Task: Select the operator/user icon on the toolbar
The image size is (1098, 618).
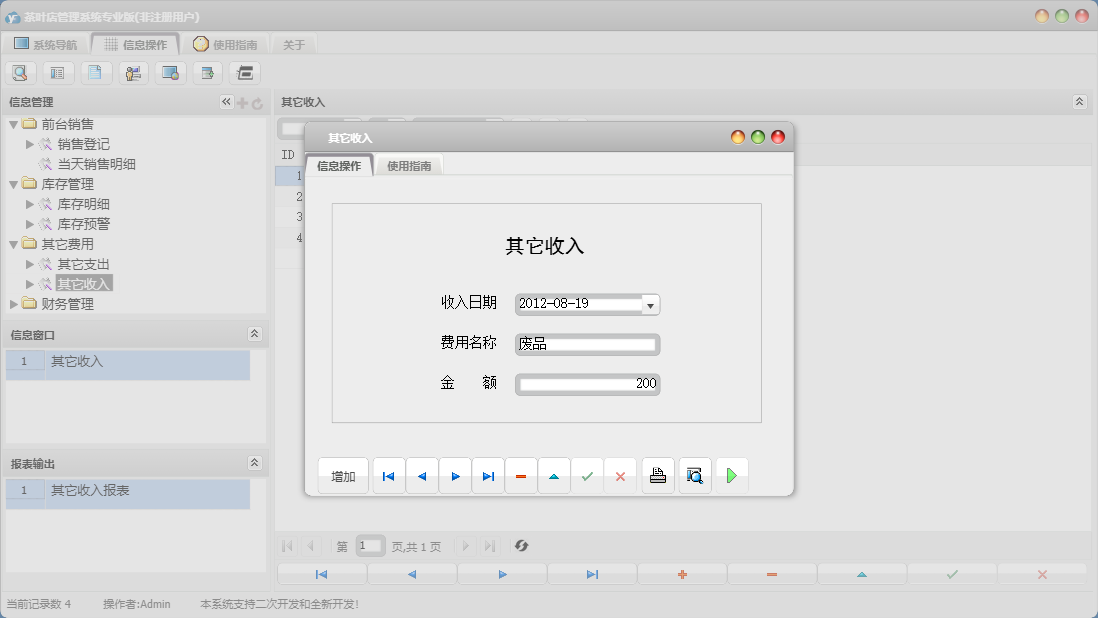Action: click(133, 72)
